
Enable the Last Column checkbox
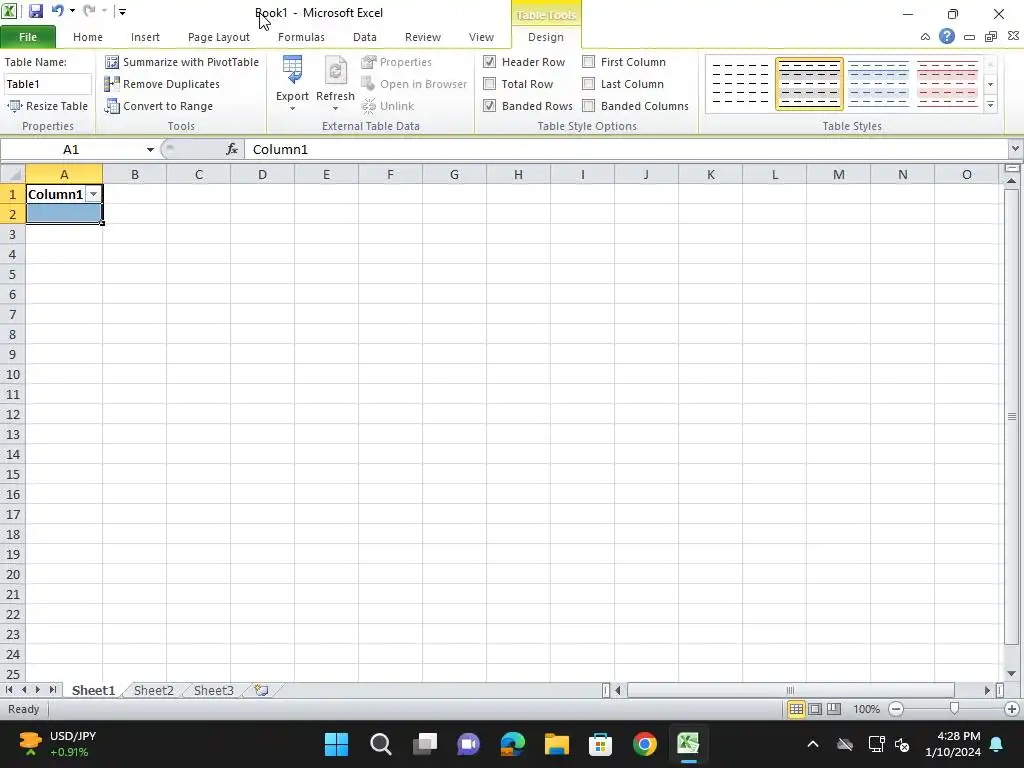pos(588,84)
